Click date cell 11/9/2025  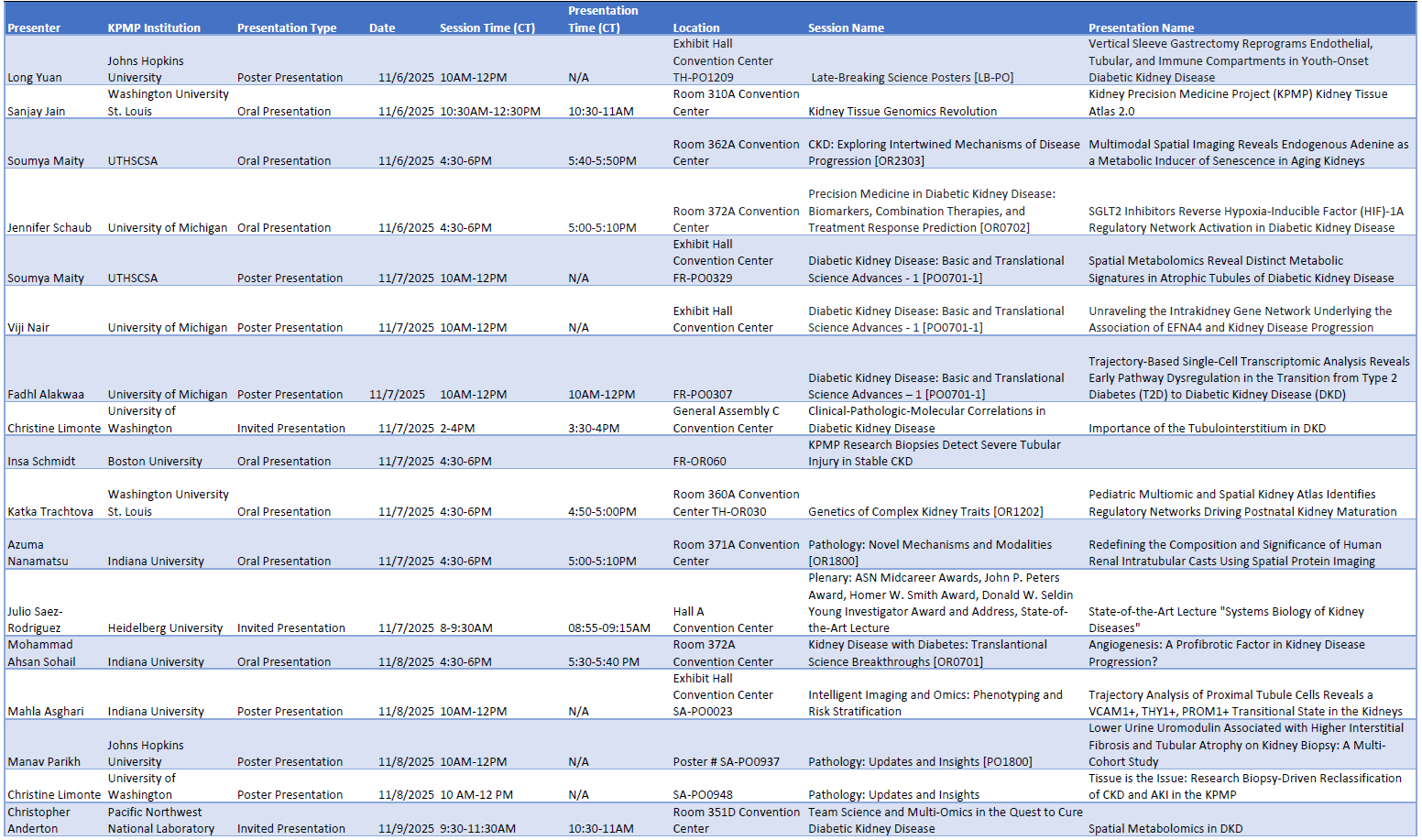point(406,828)
